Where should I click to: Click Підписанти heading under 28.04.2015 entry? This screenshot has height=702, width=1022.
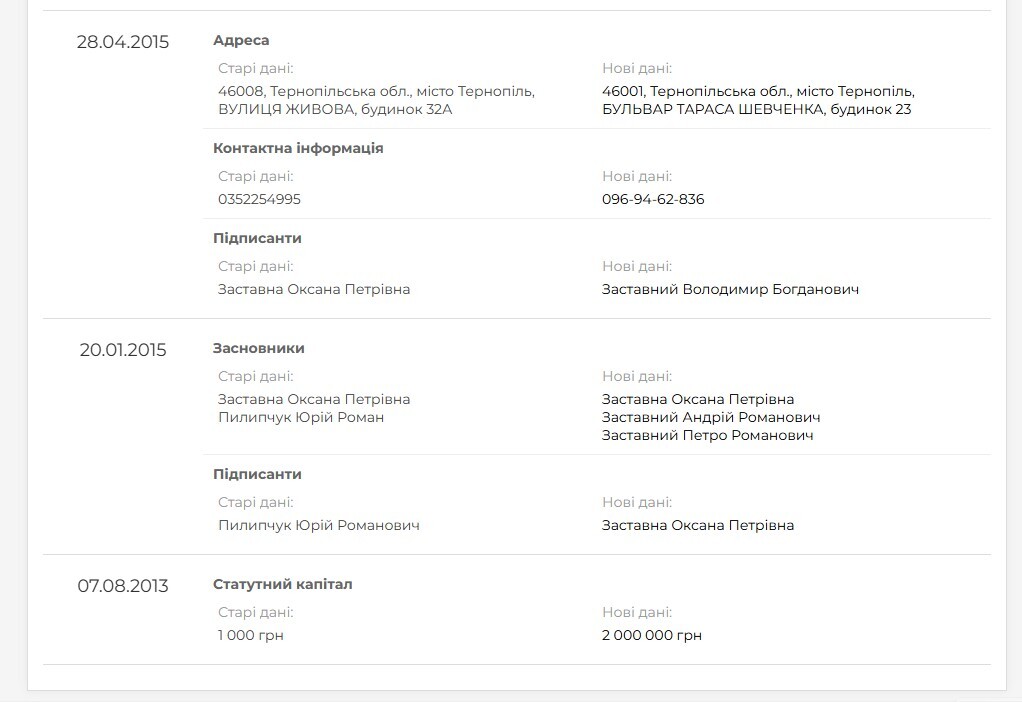tap(257, 238)
